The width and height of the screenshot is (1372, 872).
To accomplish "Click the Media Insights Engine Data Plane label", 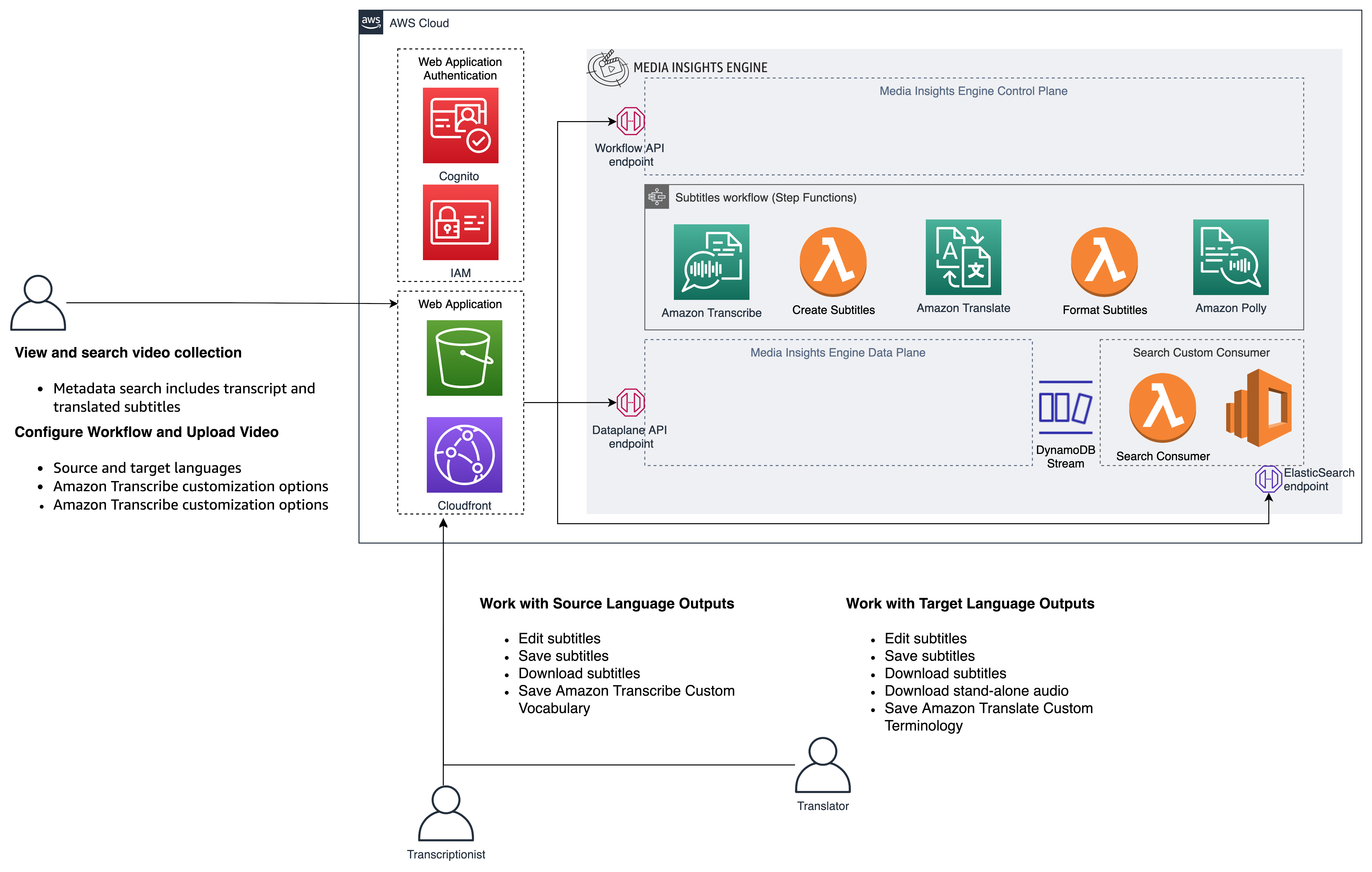I will point(838,353).
